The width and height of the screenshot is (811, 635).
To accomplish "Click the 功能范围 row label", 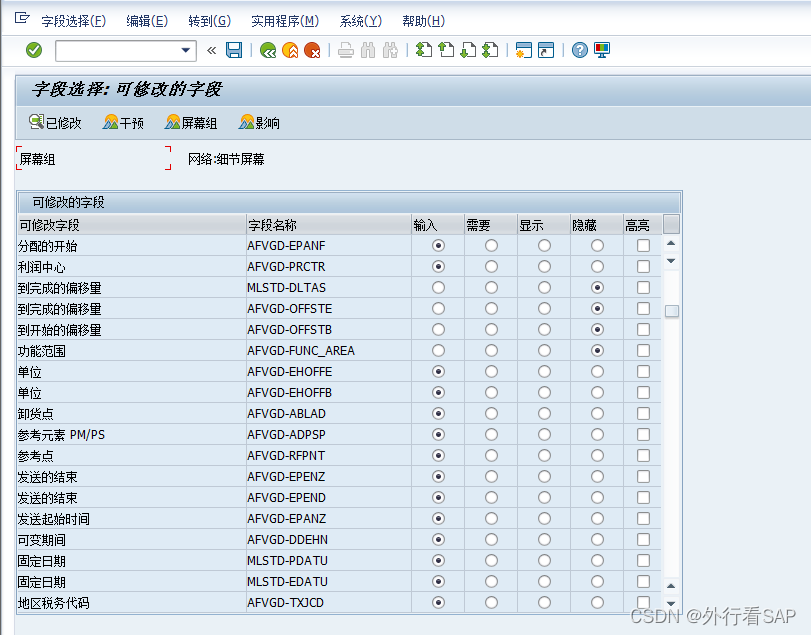I will [x=41, y=351].
